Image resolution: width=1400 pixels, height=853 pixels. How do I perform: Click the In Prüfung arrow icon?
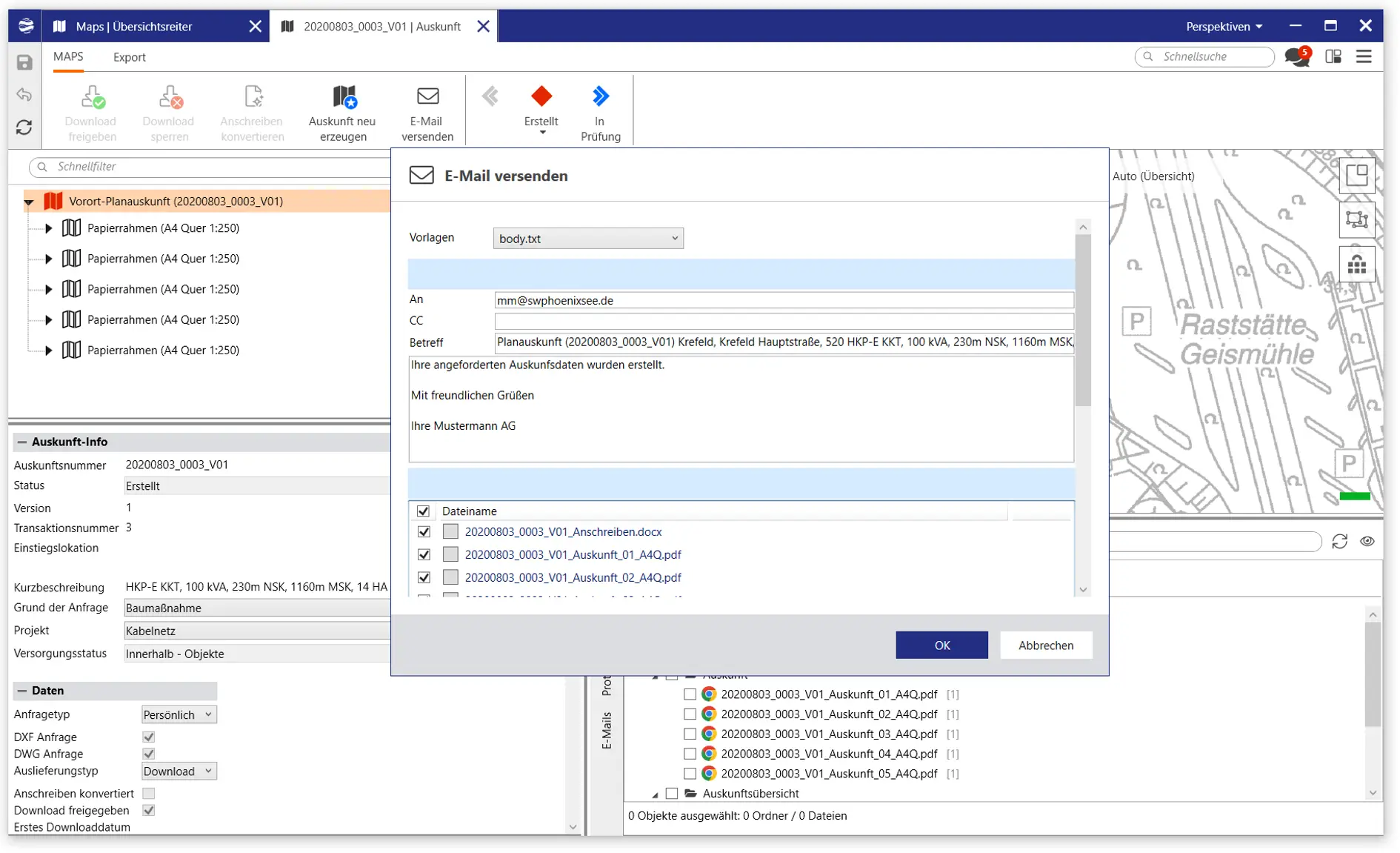coord(600,96)
